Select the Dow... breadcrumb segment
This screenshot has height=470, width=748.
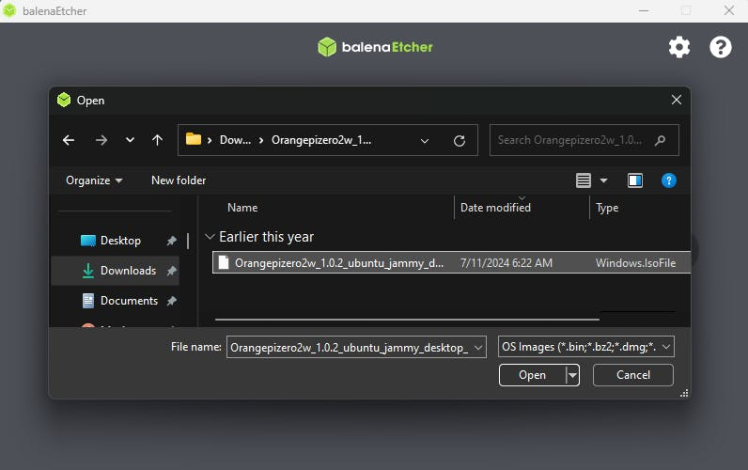pyautogui.click(x=235, y=140)
